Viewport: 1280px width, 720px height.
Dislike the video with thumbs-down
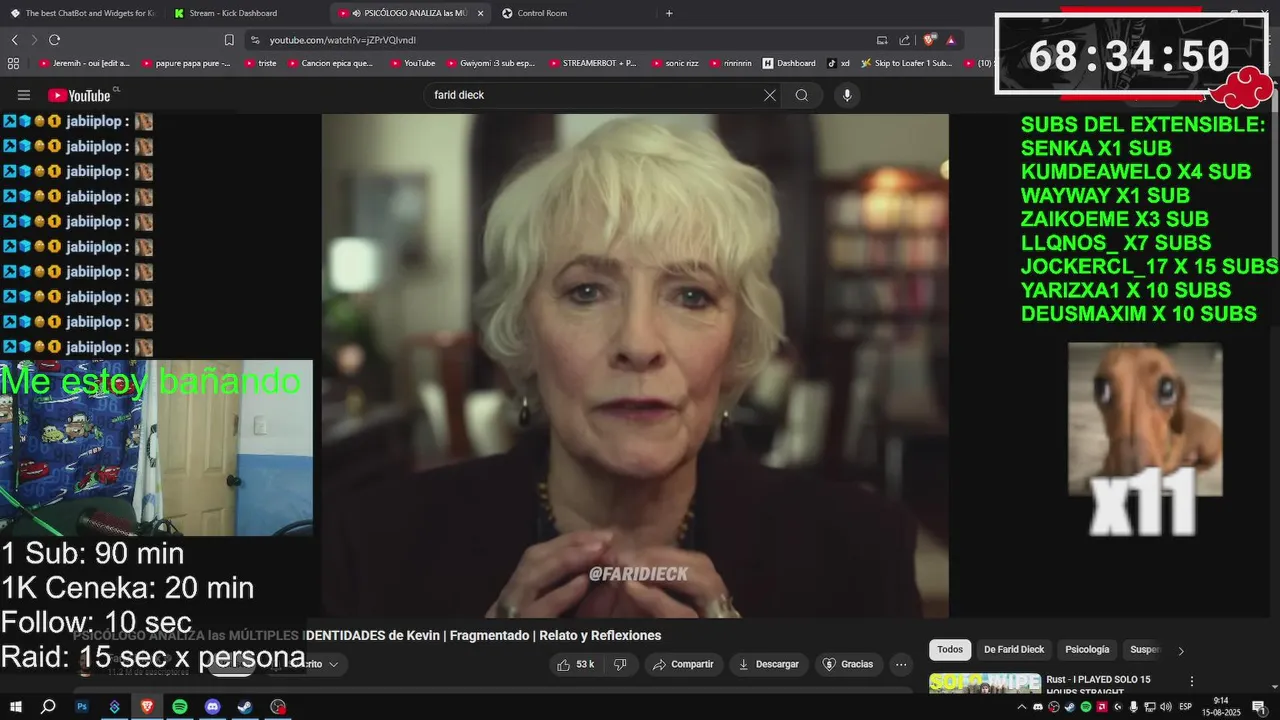point(620,664)
